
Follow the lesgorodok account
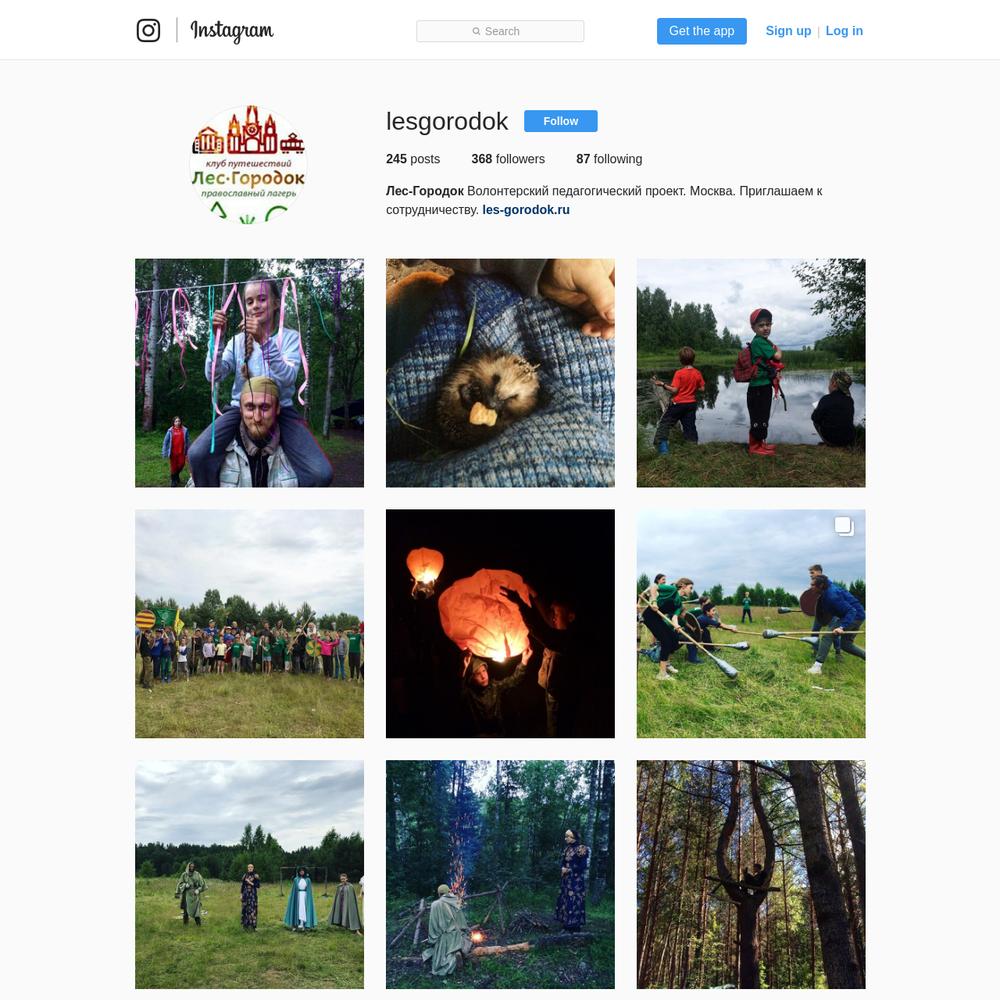click(561, 121)
